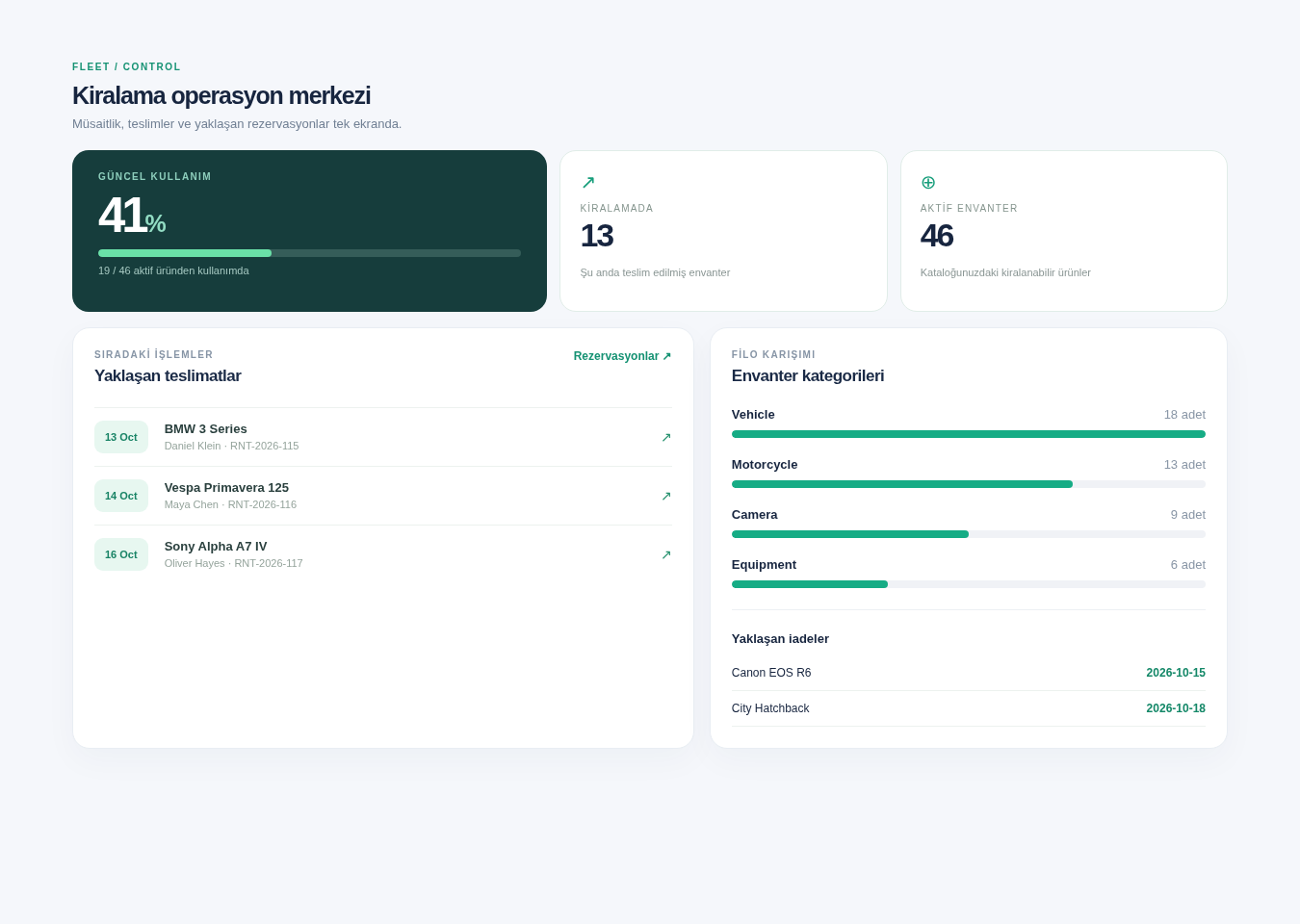Screen dimensions: 1300x924
Task: Click the Oliver Hayes · RNT-2026-117 line
Action: [234, 563]
